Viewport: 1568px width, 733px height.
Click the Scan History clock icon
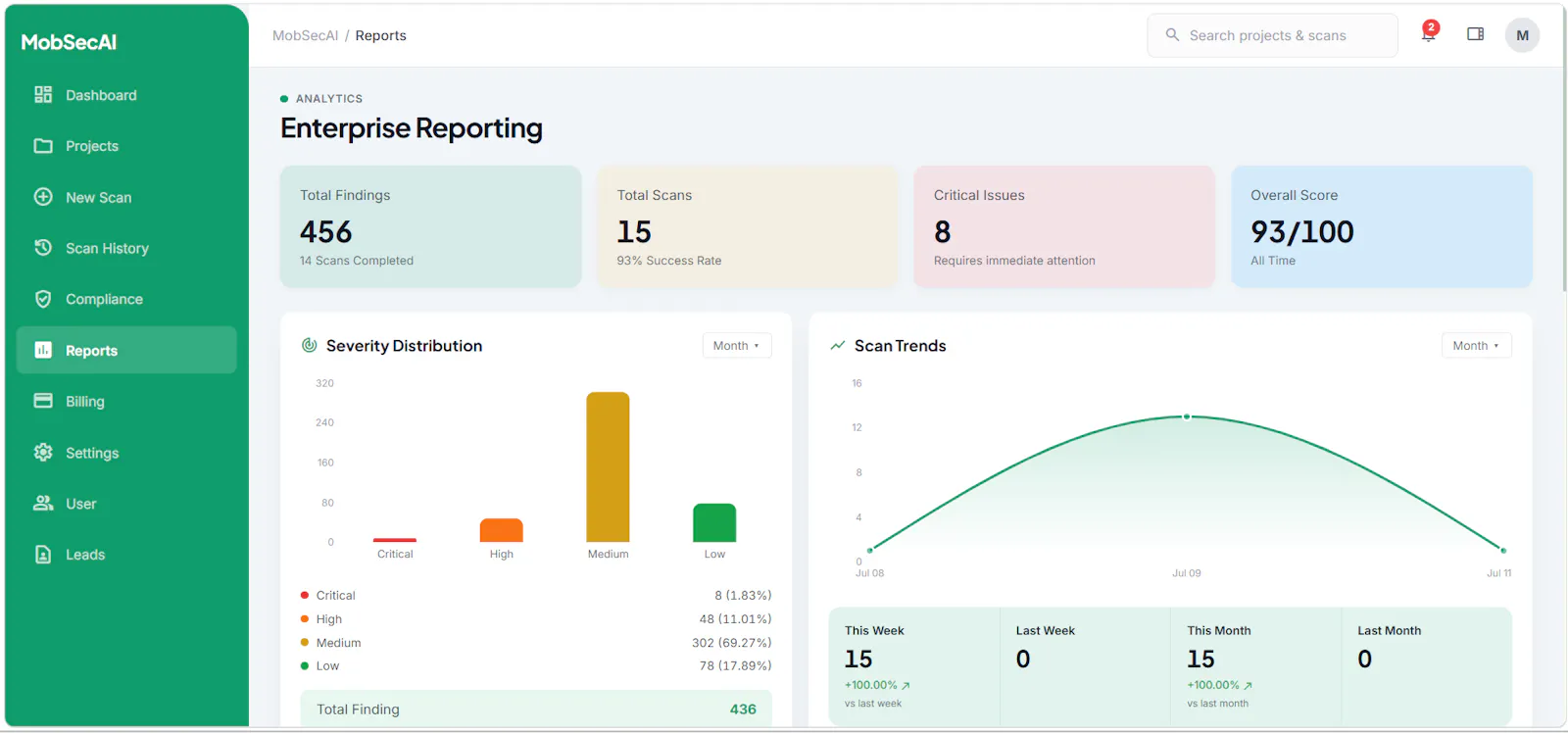(x=43, y=248)
